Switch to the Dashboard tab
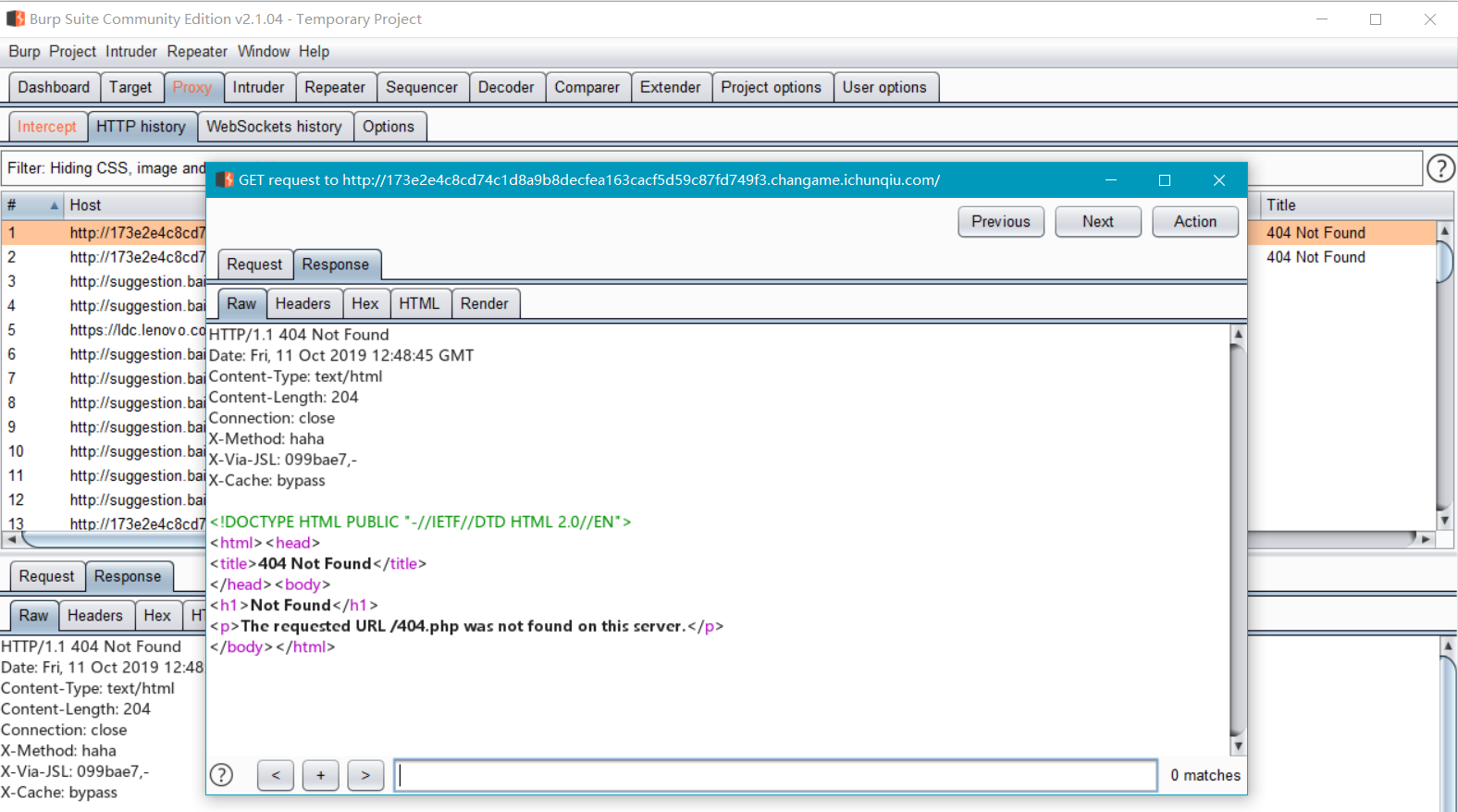This screenshot has height=812, width=1458. point(54,87)
